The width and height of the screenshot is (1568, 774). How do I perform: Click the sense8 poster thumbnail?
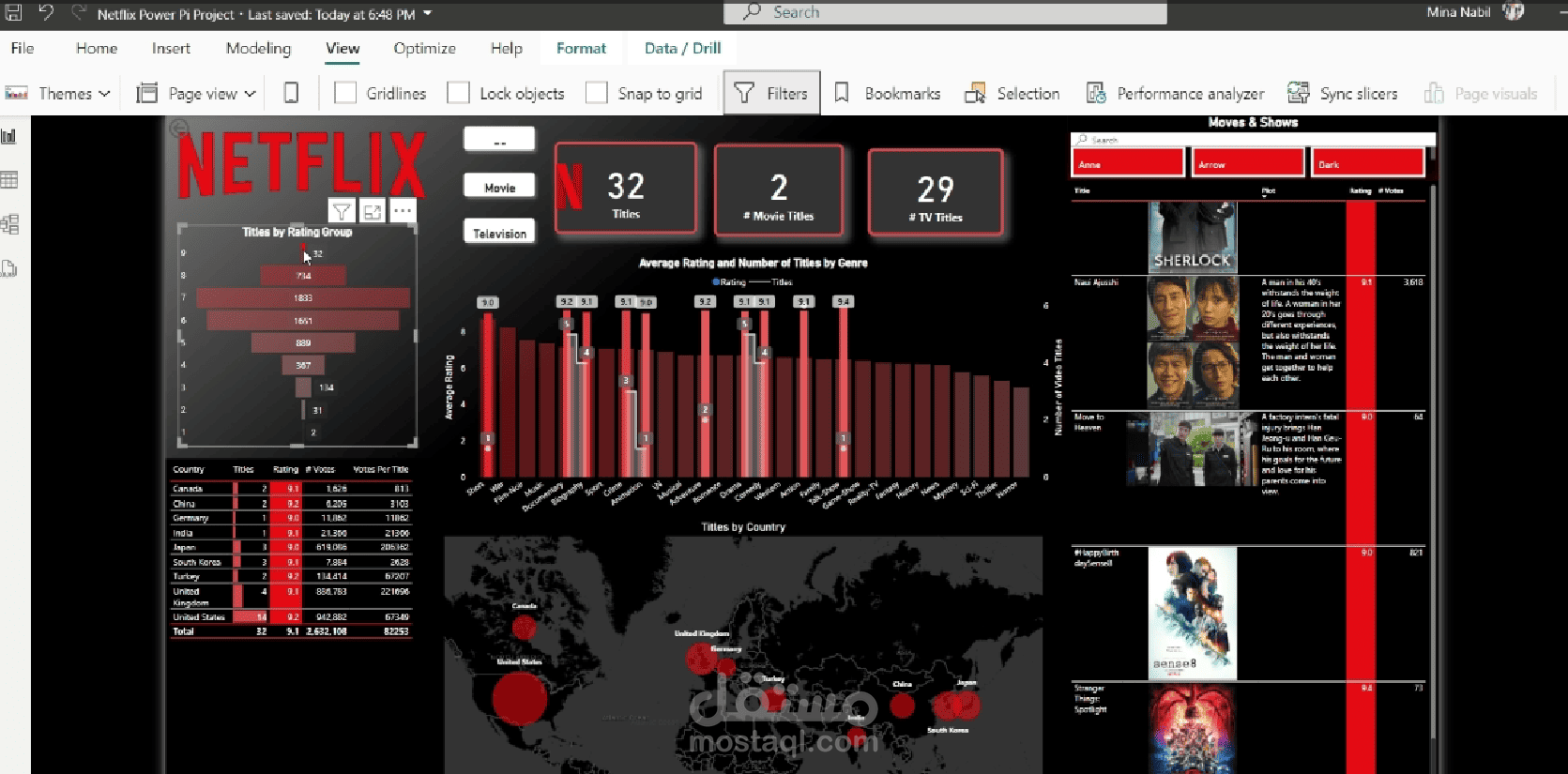tap(1193, 613)
